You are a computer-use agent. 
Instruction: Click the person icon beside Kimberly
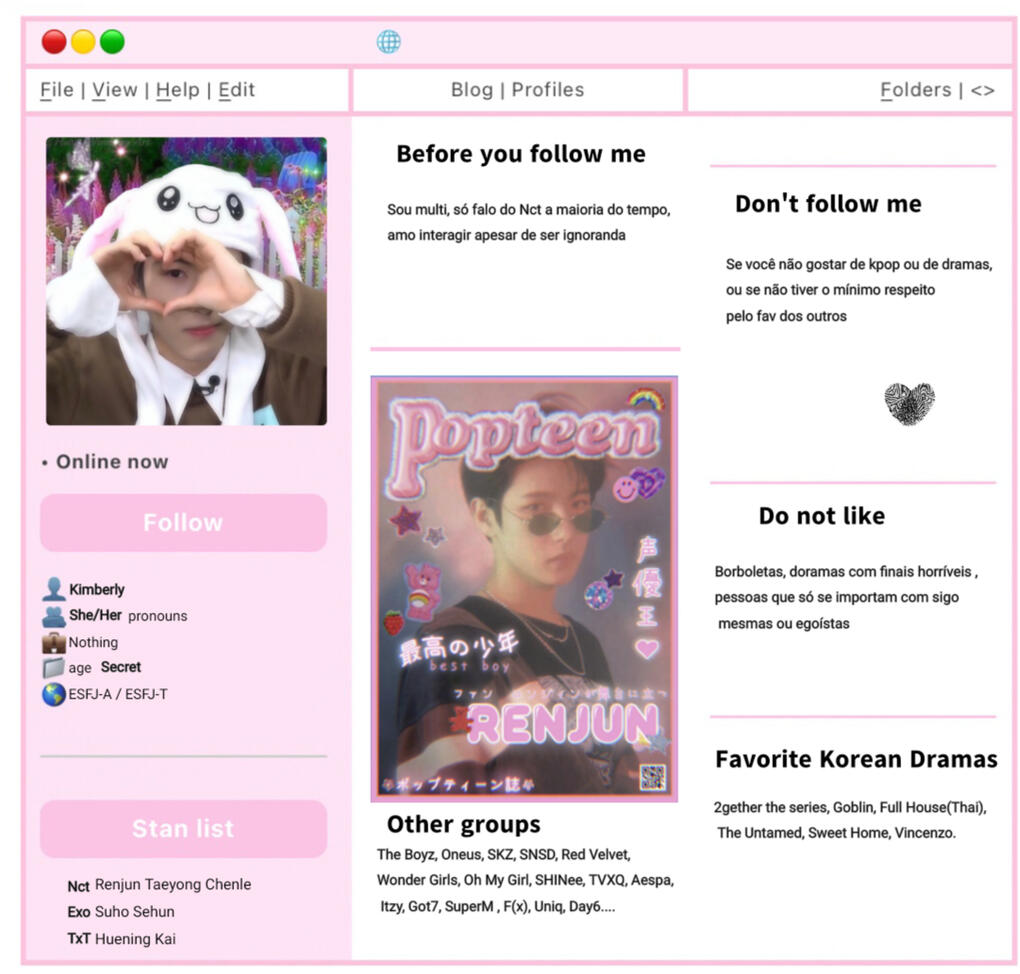(x=54, y=589)
